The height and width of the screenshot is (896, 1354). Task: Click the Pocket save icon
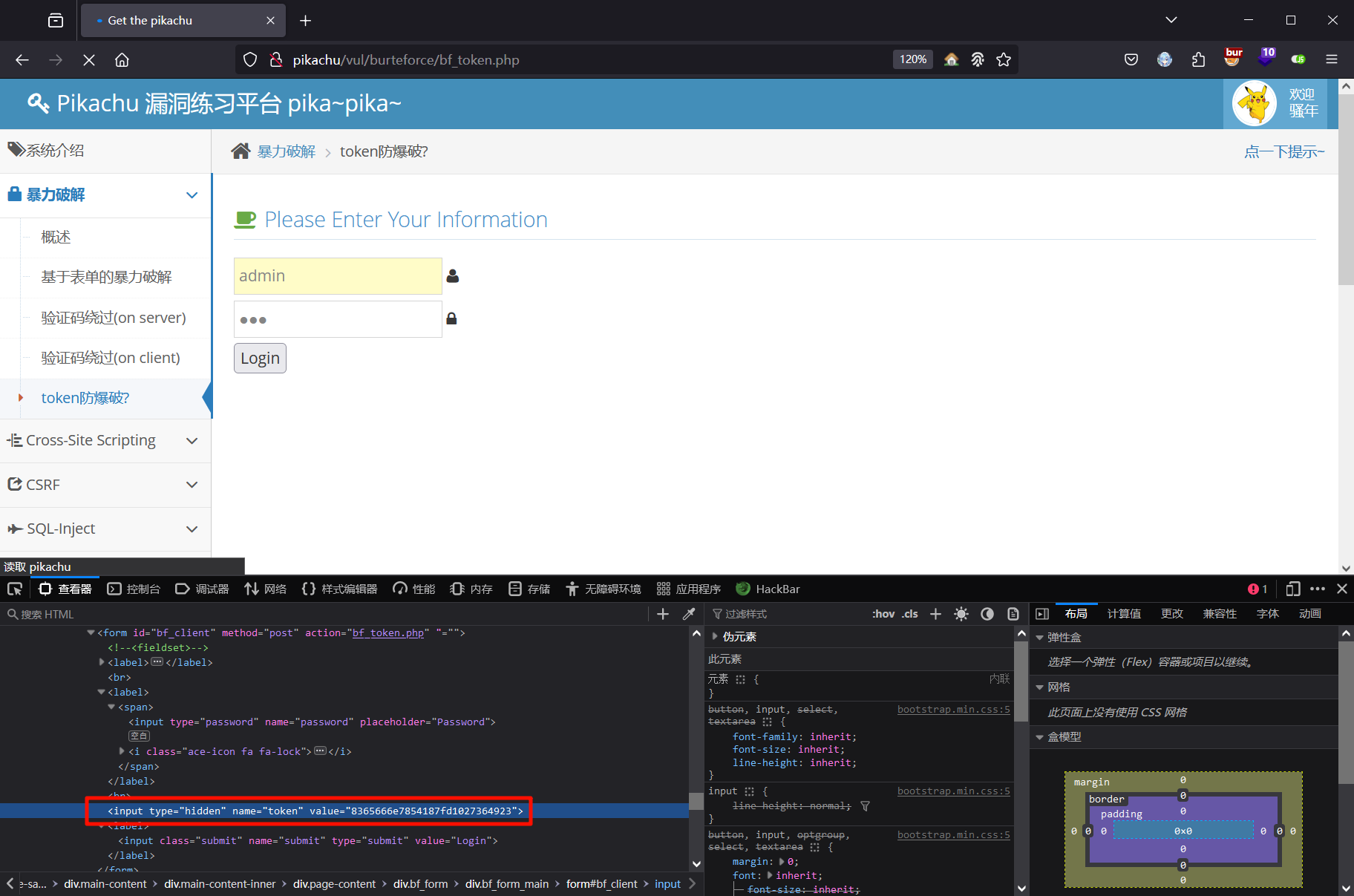point(1131,59)
